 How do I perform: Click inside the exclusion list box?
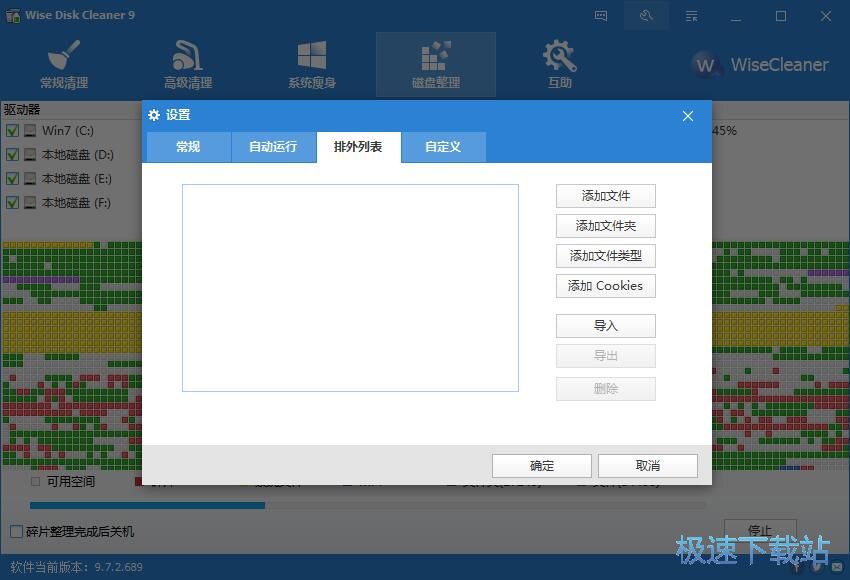coord(350,288)
